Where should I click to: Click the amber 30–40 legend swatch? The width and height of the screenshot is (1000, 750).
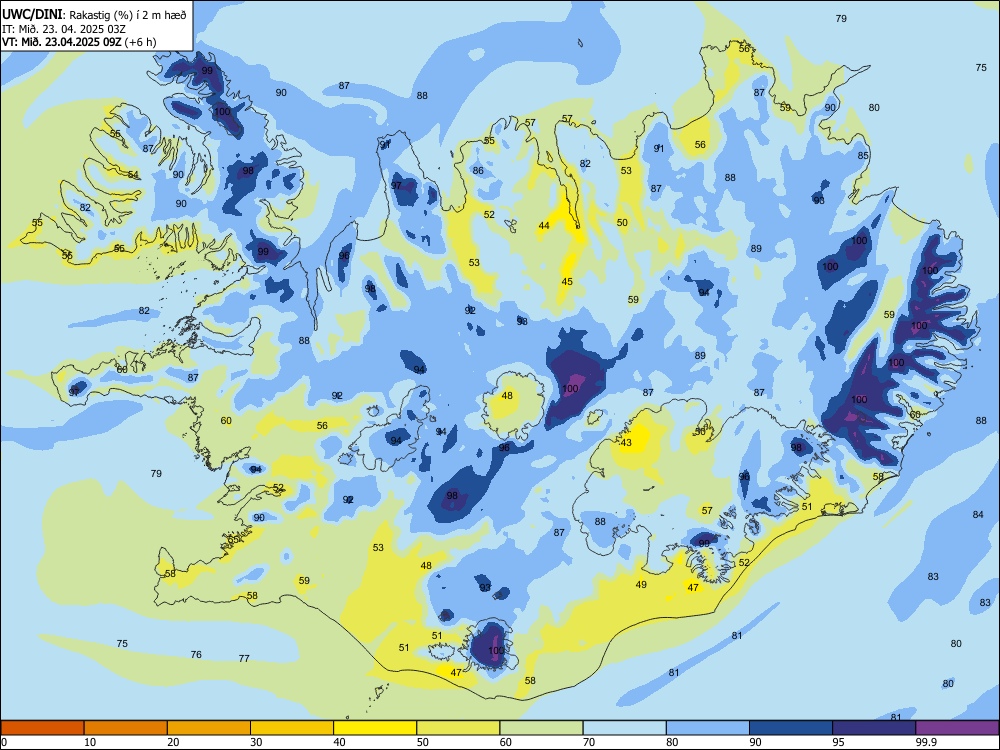point(292,728)
